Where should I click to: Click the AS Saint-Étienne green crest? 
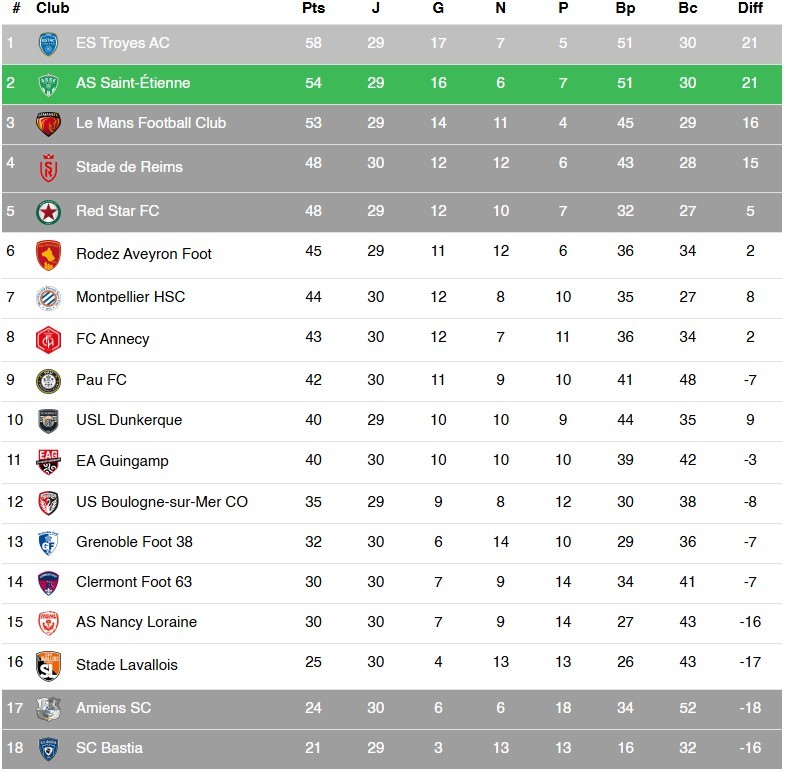(x=48, y=83)
